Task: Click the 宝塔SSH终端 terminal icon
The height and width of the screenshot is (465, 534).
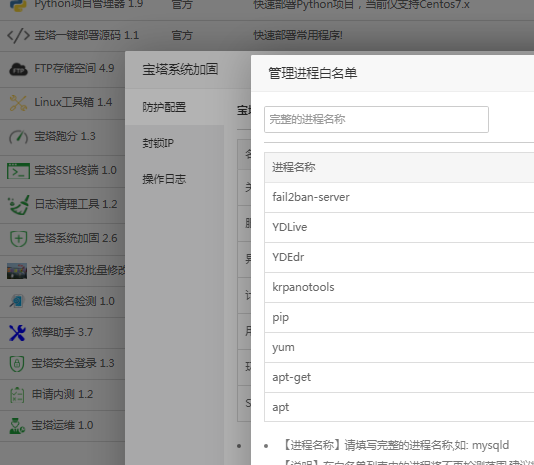Action: (18, 171)
